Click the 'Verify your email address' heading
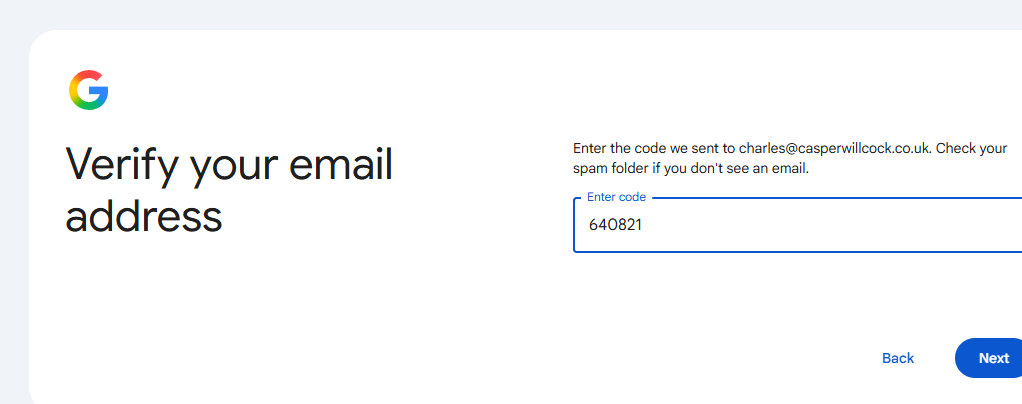Viewport: 1022px width, 404px height. [229, 189]
